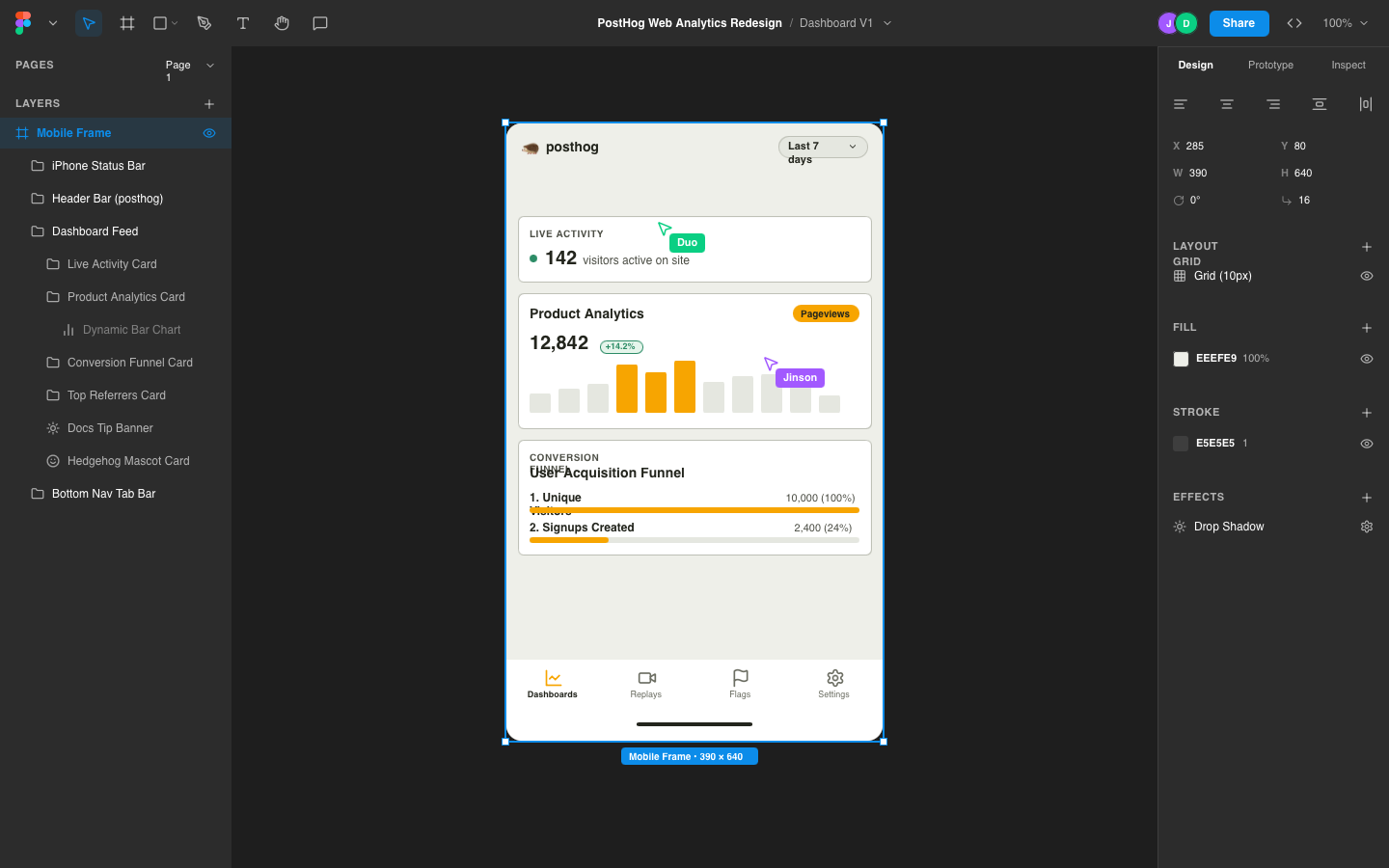This screenshot has height=868, width=1389.
Task: Select the iPhone Status Bar layer
Action: [116, 166]
